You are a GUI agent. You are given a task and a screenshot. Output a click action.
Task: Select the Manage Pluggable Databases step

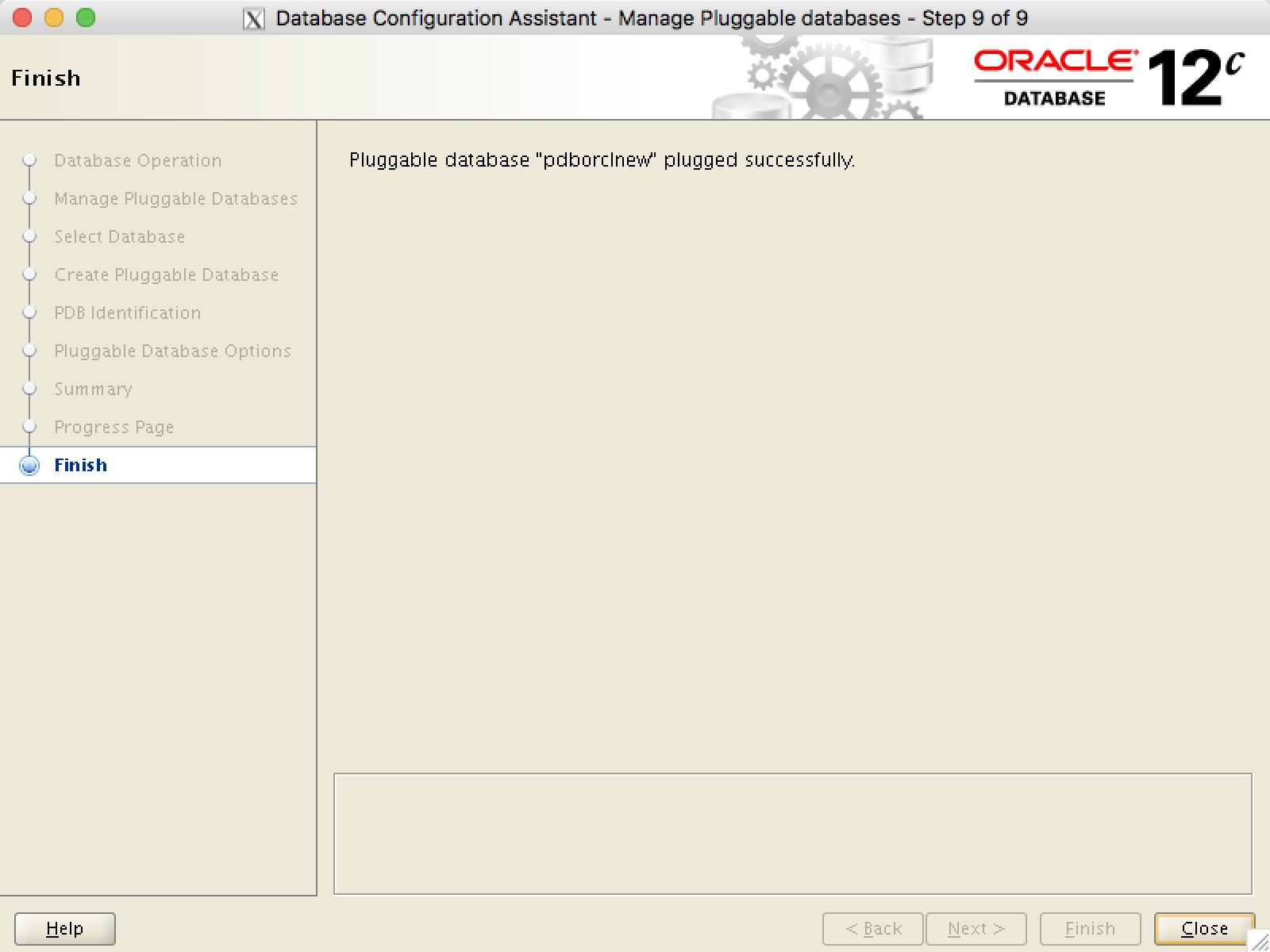(175, 198)
